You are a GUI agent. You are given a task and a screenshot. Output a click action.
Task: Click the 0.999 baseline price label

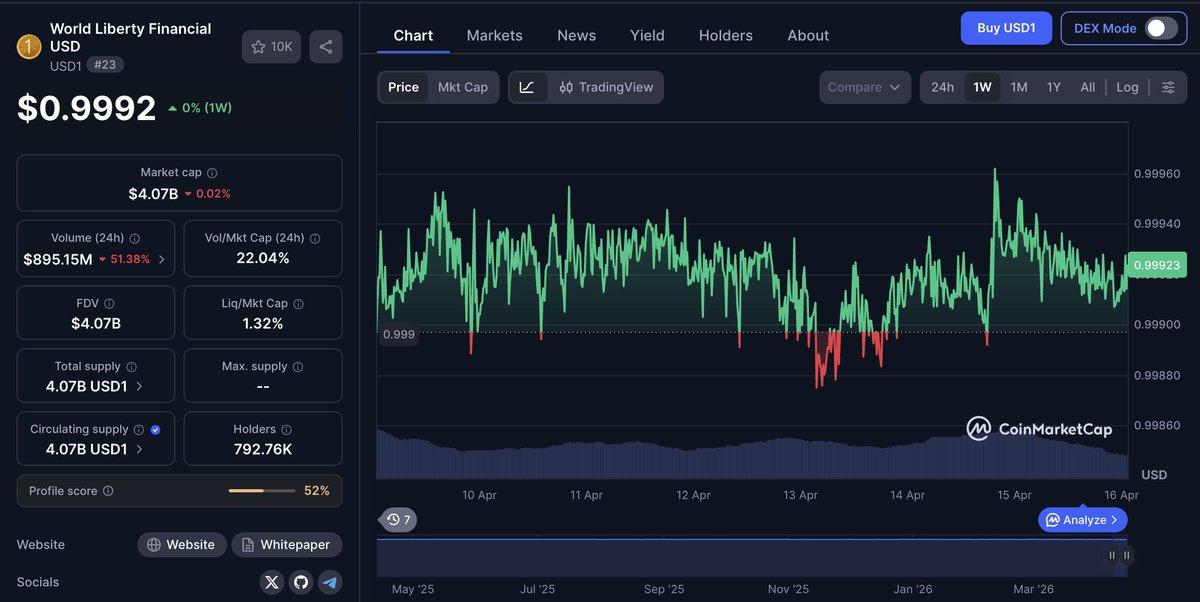click(x=398, y=335)
